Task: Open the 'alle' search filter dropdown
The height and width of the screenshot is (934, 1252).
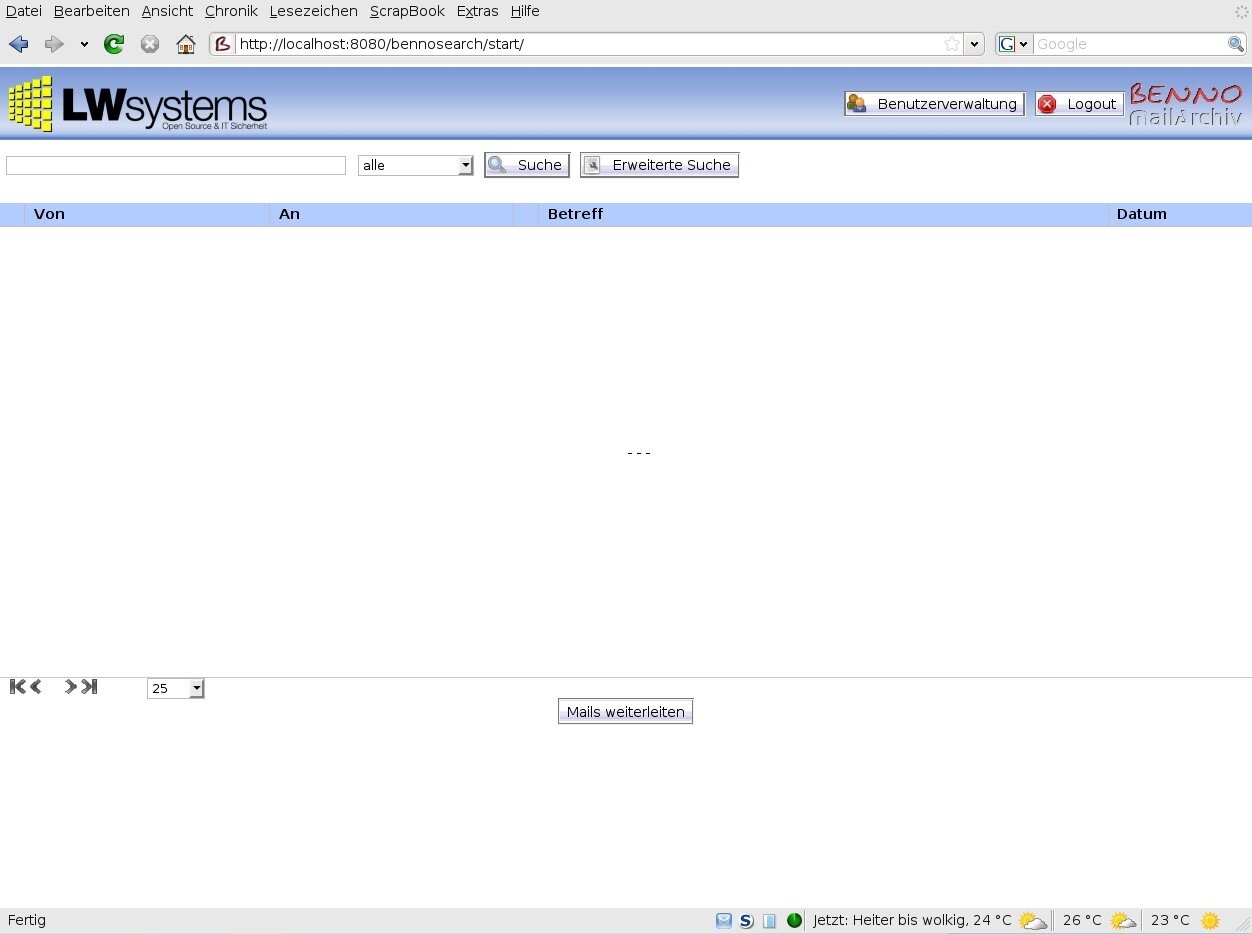Action: pos(463,165)
